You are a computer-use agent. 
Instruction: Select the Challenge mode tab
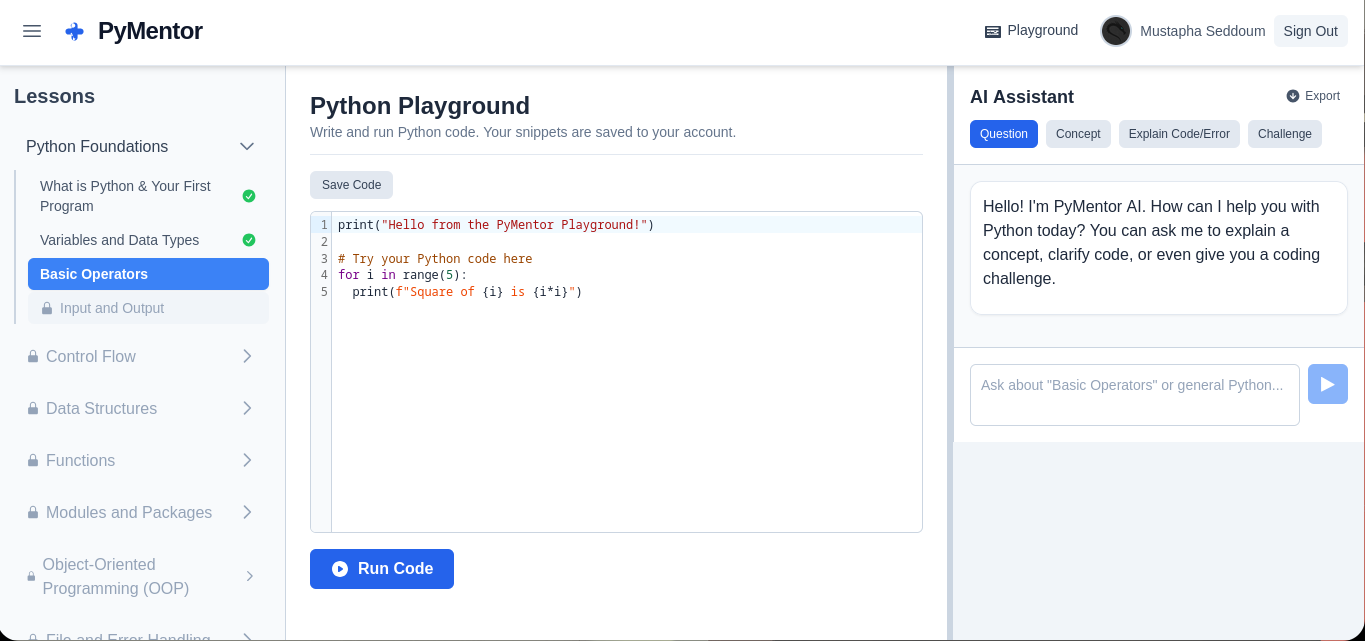pos(1284,134)
